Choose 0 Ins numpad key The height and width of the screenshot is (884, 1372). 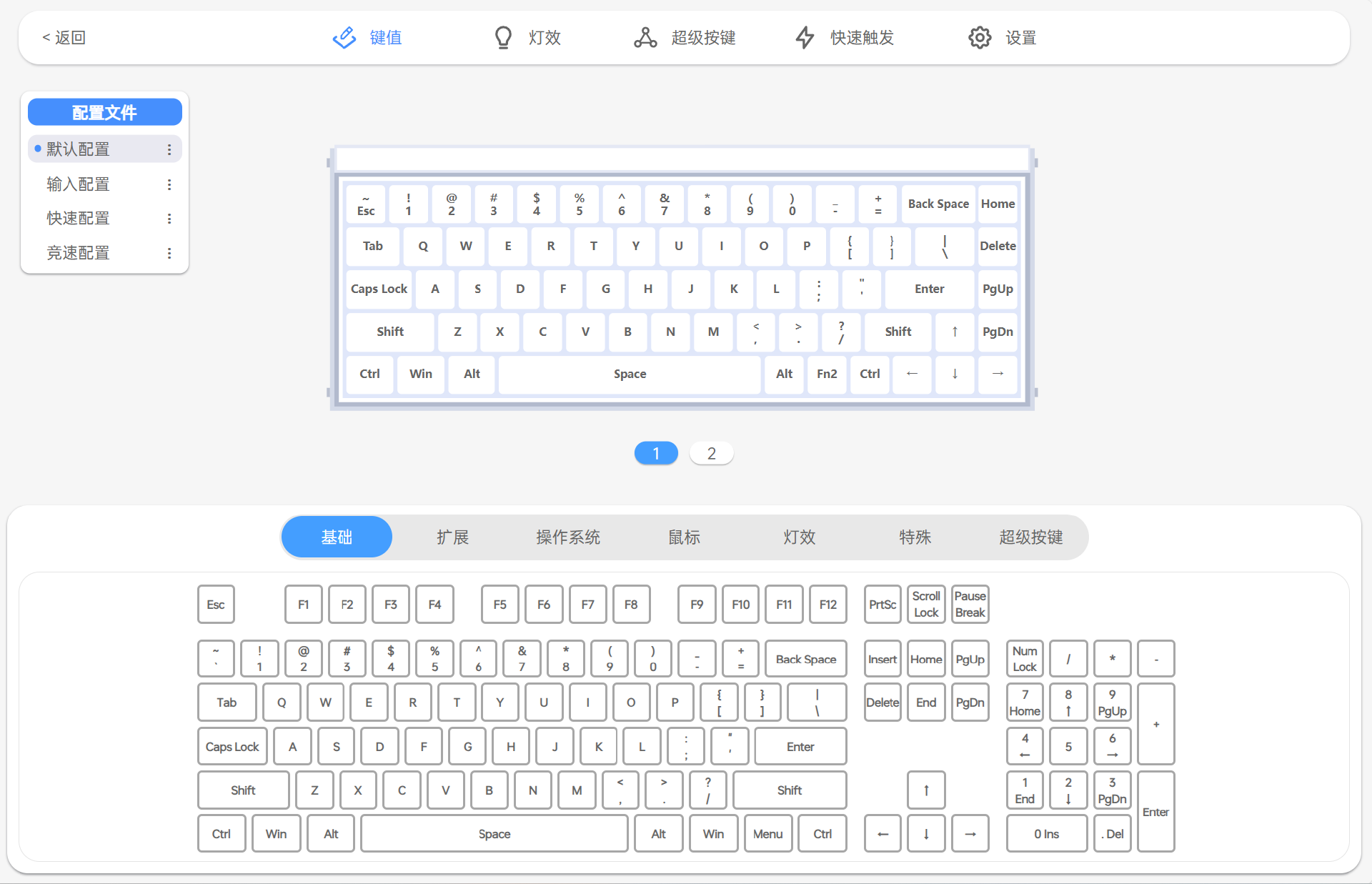point(1047,834)
